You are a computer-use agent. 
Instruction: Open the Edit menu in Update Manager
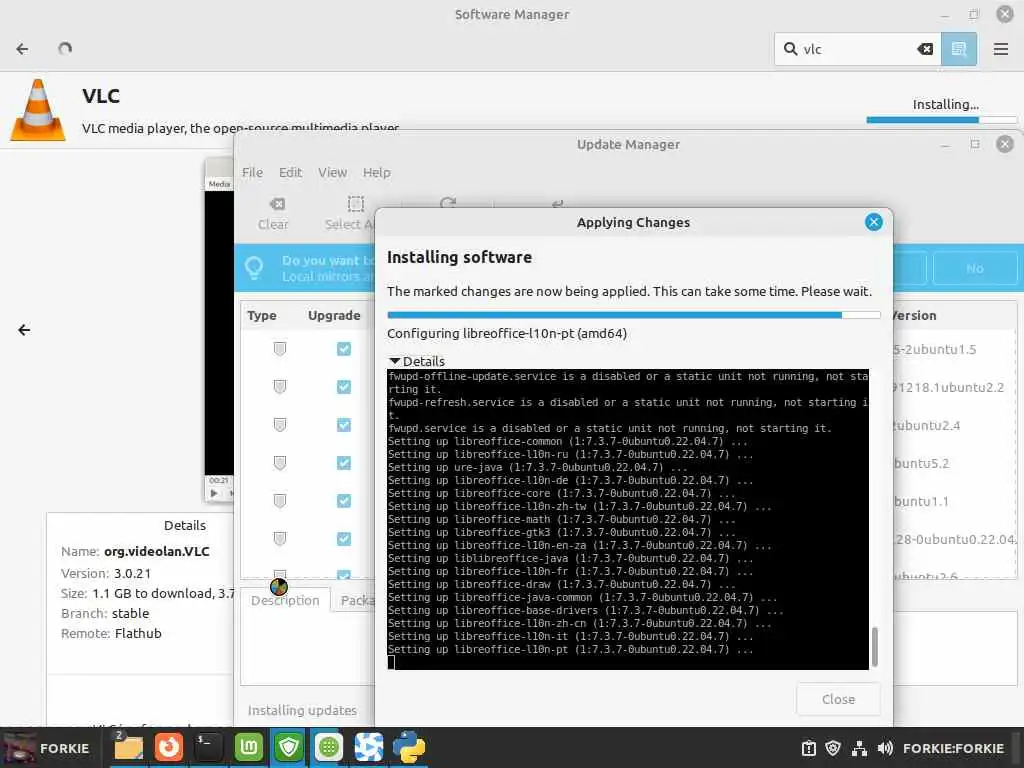290,172
